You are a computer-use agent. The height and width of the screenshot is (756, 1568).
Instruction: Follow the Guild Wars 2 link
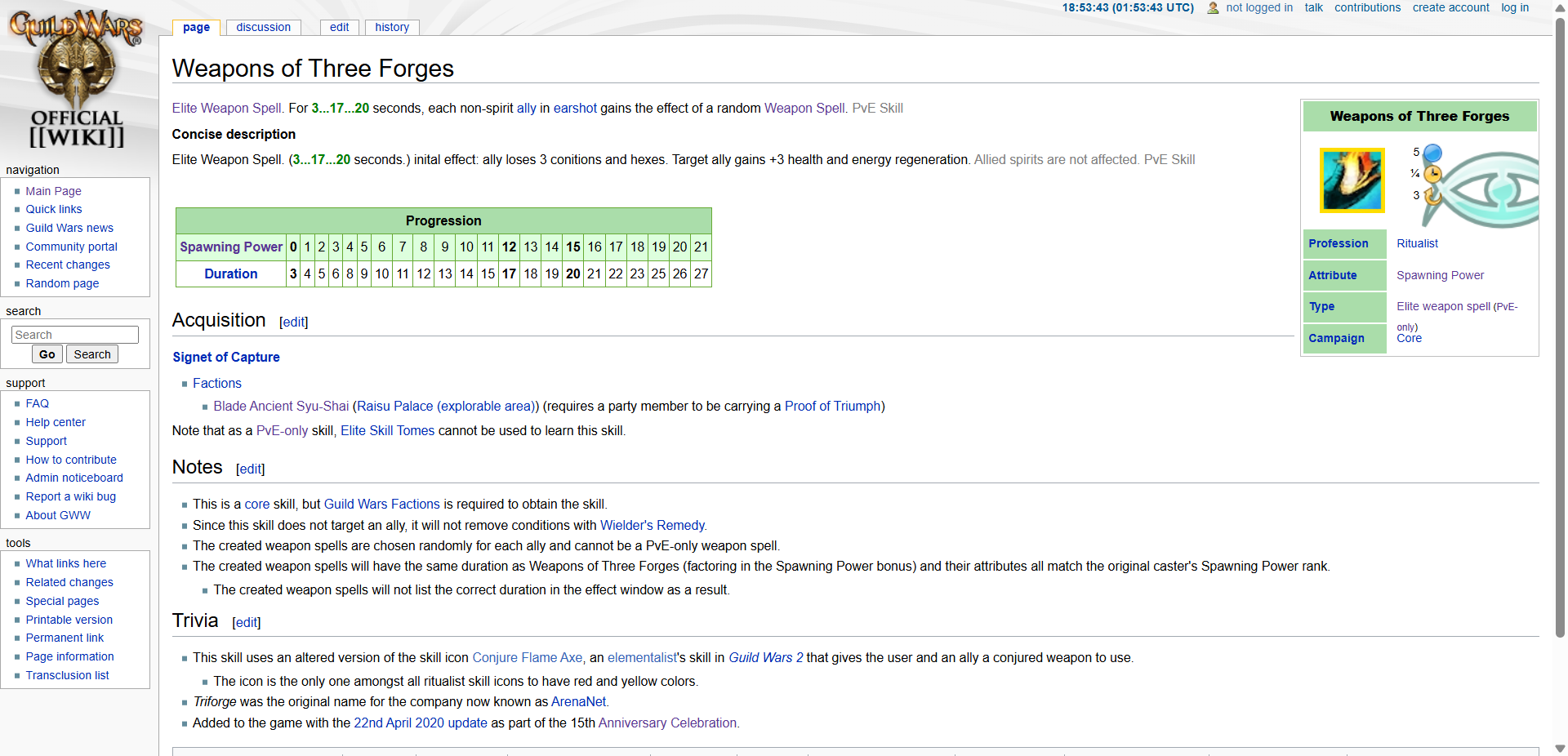point(766,657)
